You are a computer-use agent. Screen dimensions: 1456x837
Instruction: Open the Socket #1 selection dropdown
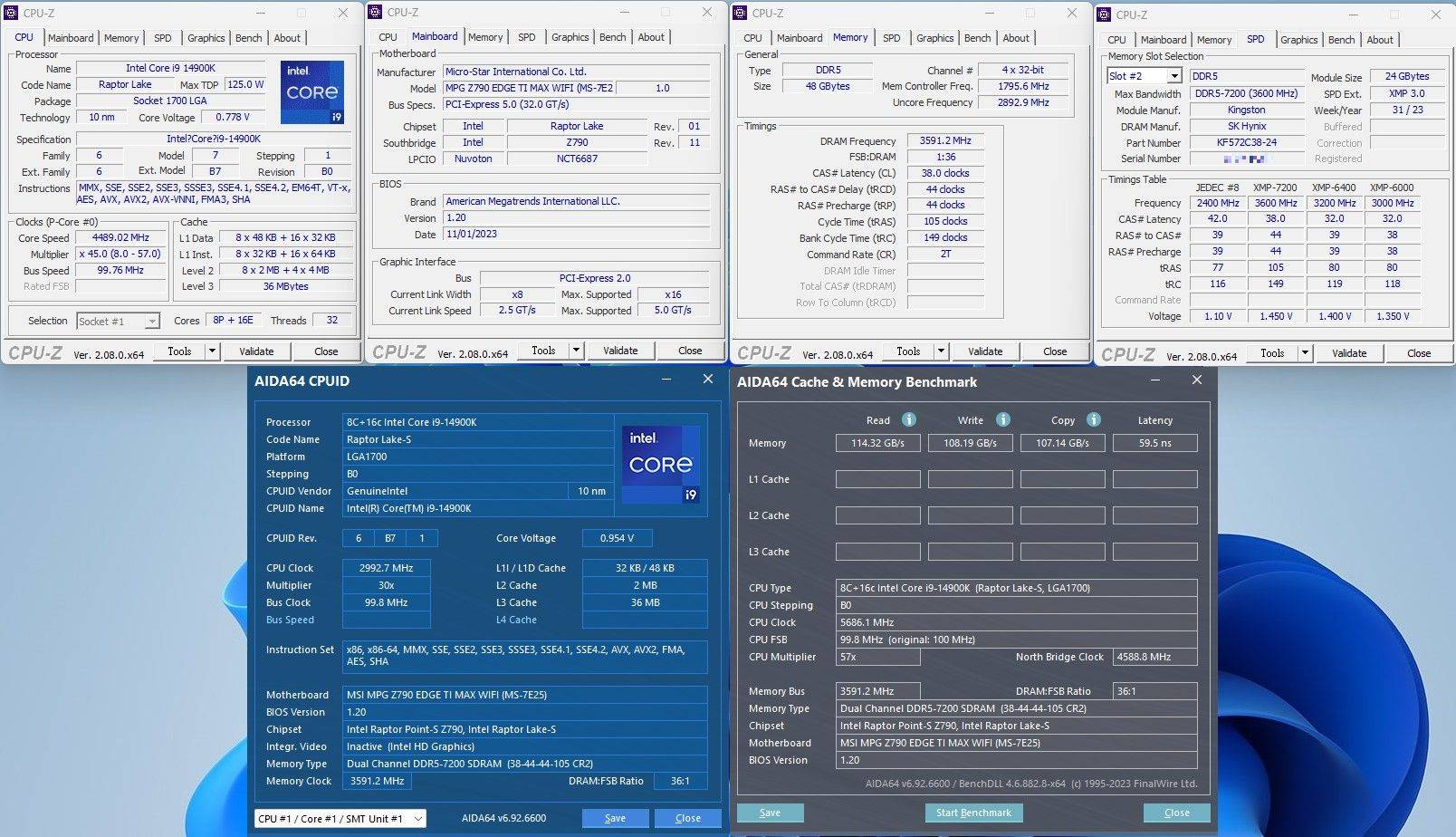[152, 321]
